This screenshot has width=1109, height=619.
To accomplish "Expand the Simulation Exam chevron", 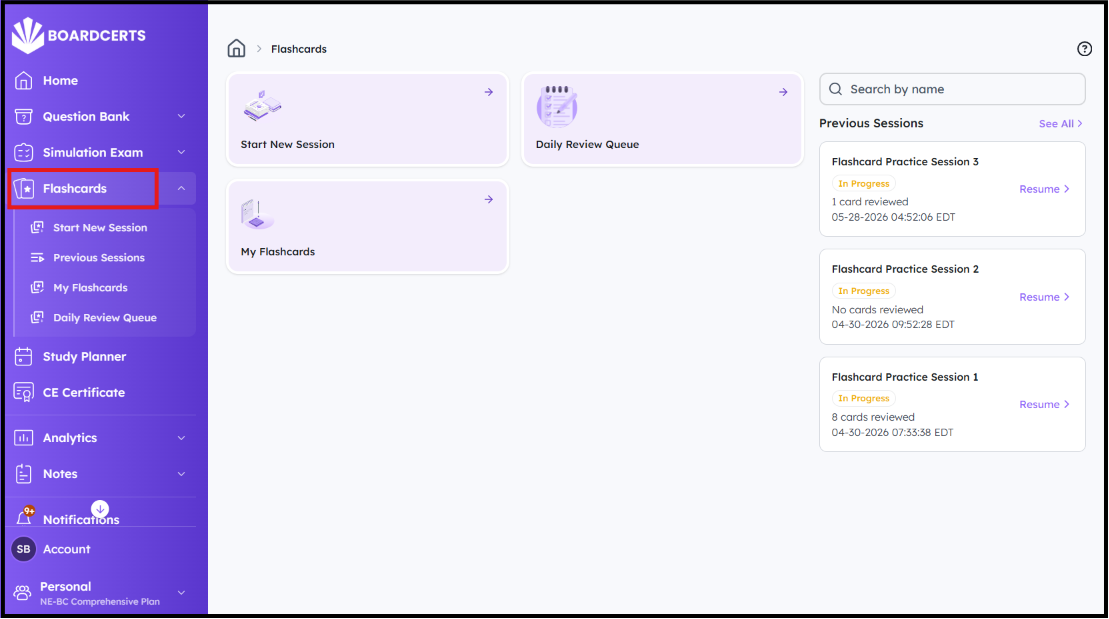I will coord(181,152).
